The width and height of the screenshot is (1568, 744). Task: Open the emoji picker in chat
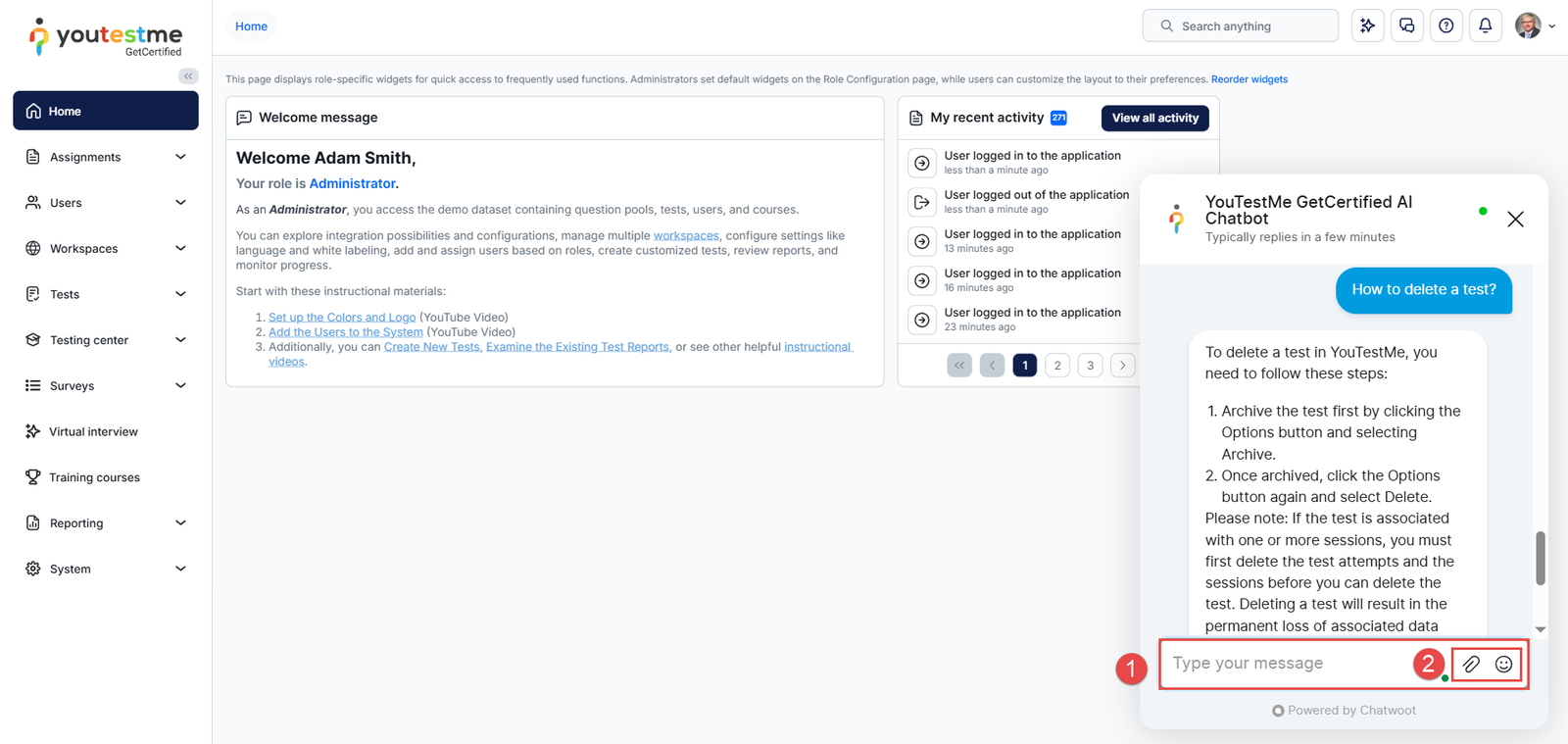click(x=1504, y=665)
